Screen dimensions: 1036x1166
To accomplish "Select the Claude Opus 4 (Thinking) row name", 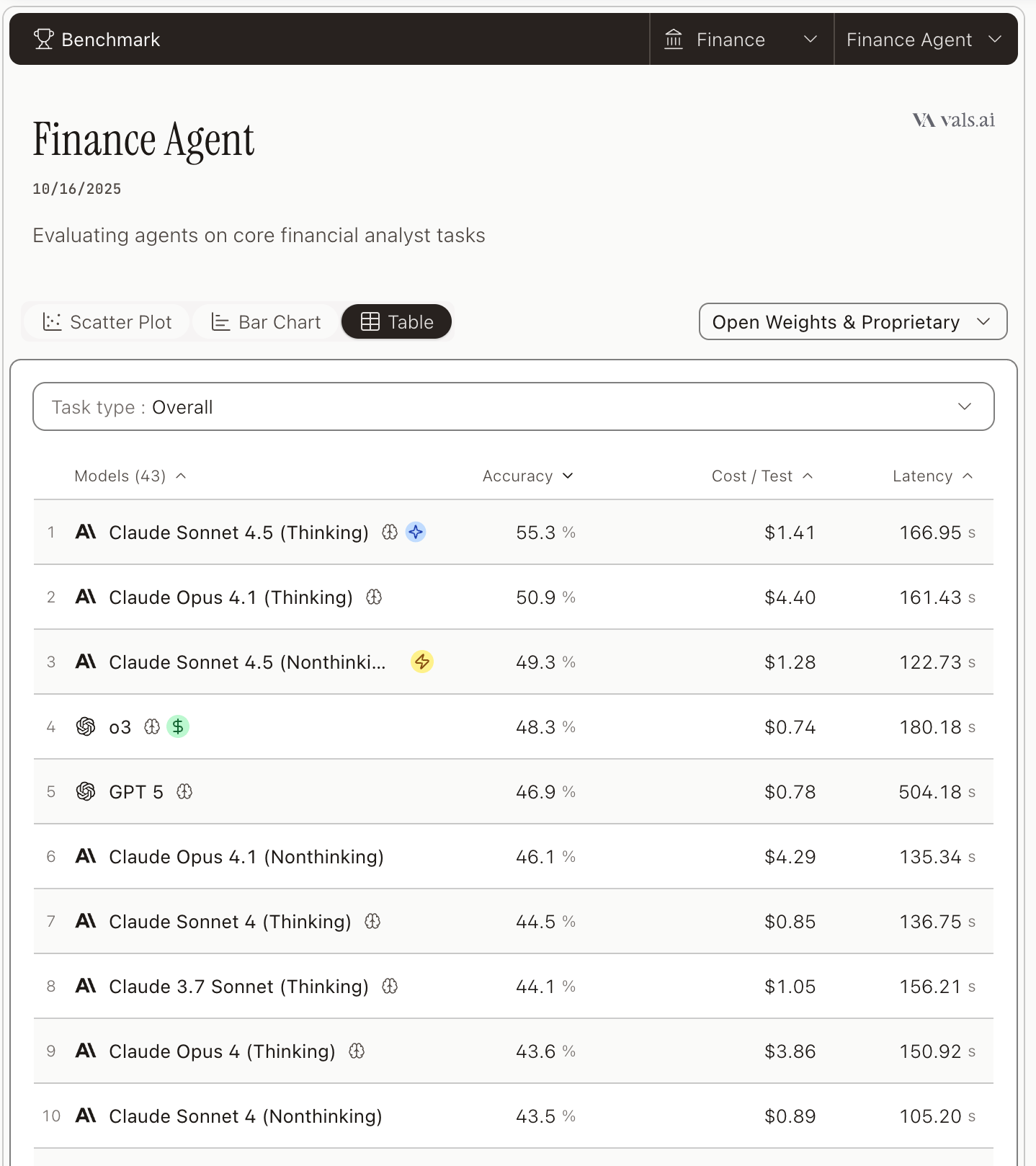I will pyautogui.click(x=222, y=1051).
